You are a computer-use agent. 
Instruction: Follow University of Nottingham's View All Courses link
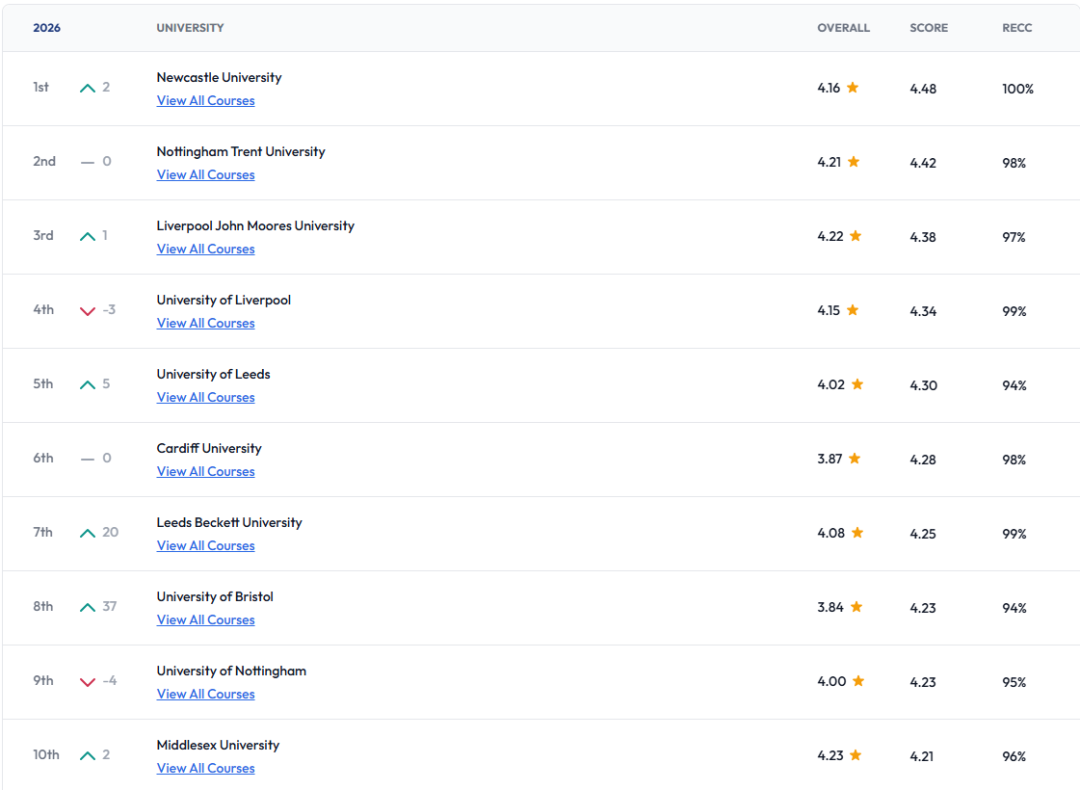205,694
